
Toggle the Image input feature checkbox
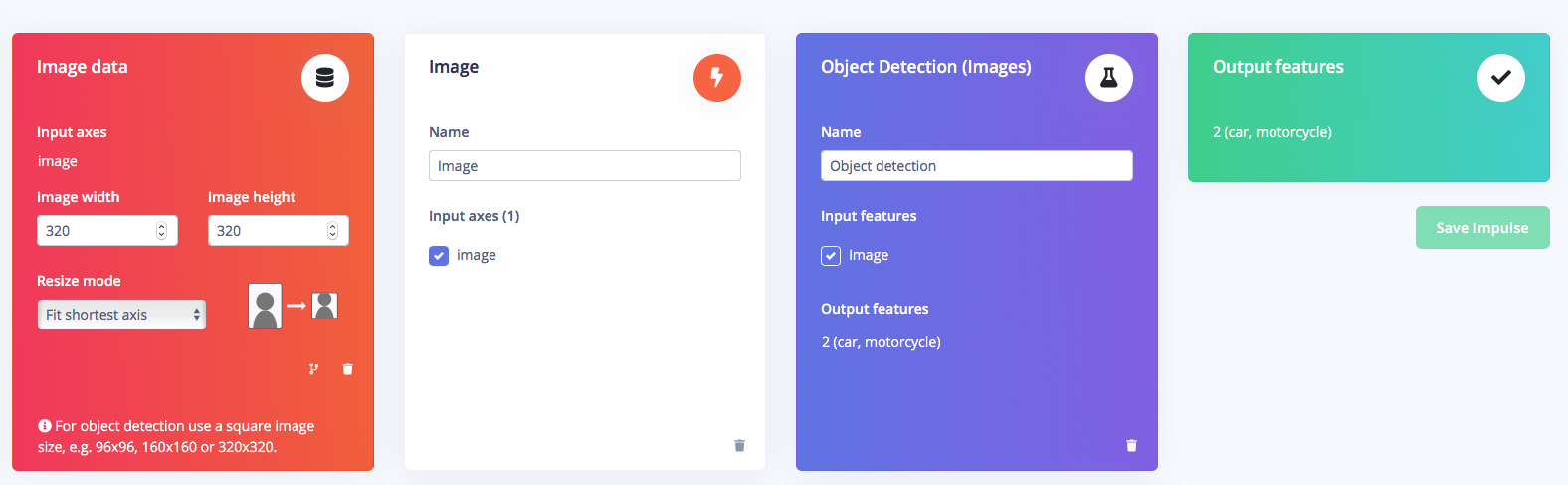(831, 256)
